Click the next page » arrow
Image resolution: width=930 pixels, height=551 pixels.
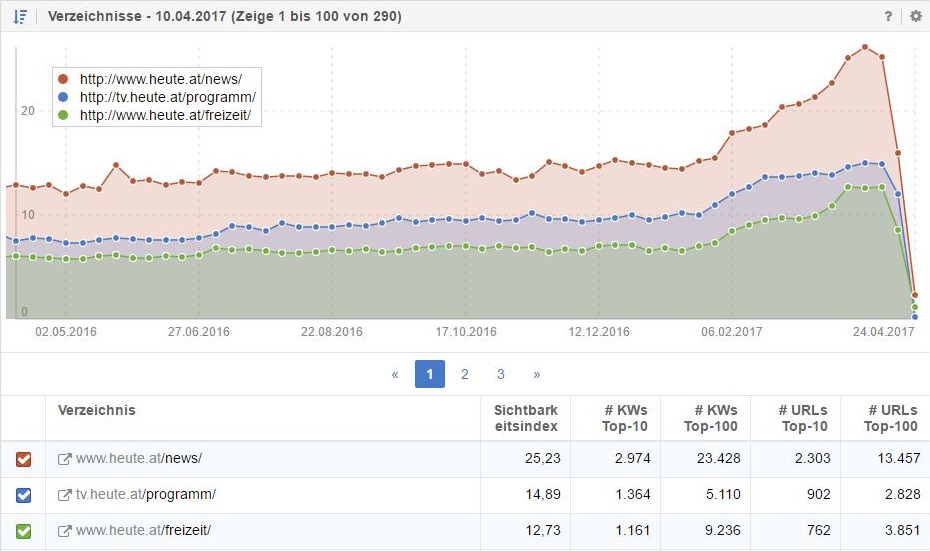(x=537, y=374)
